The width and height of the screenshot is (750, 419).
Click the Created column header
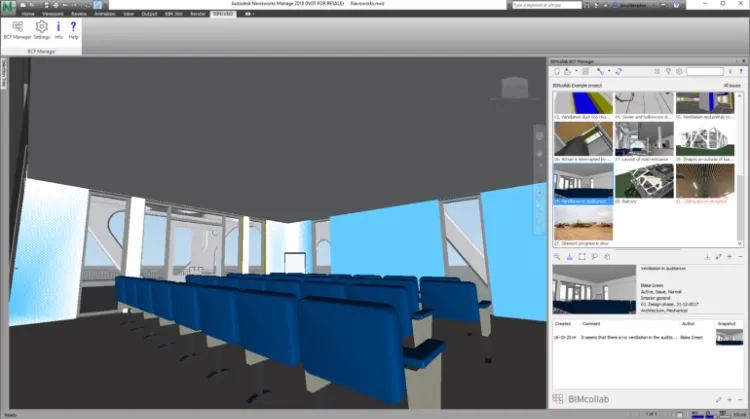562,323
